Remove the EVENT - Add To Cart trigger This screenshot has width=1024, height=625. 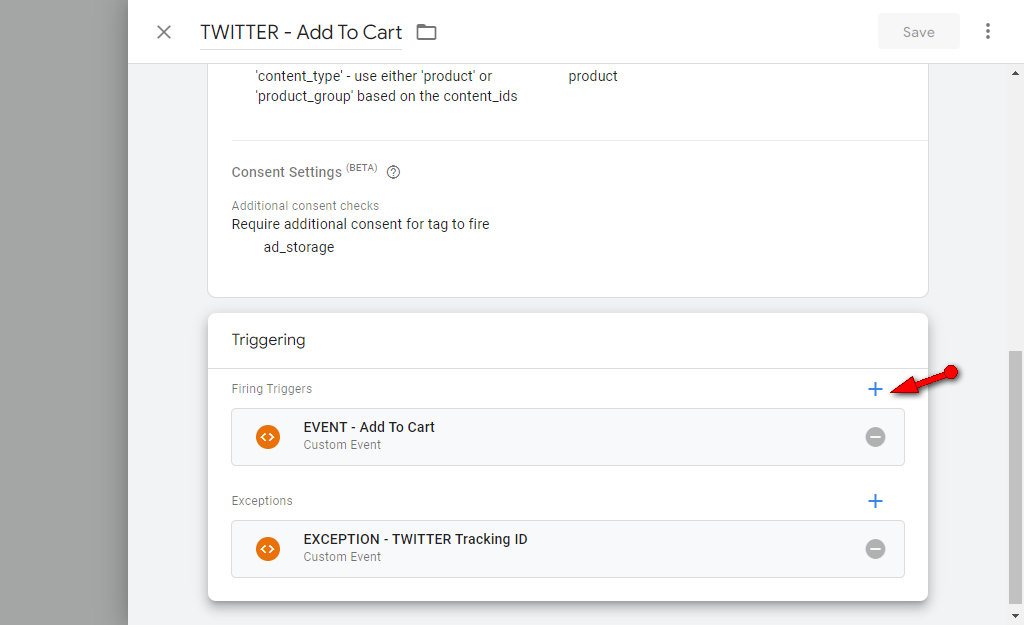(x=875, y=437)
